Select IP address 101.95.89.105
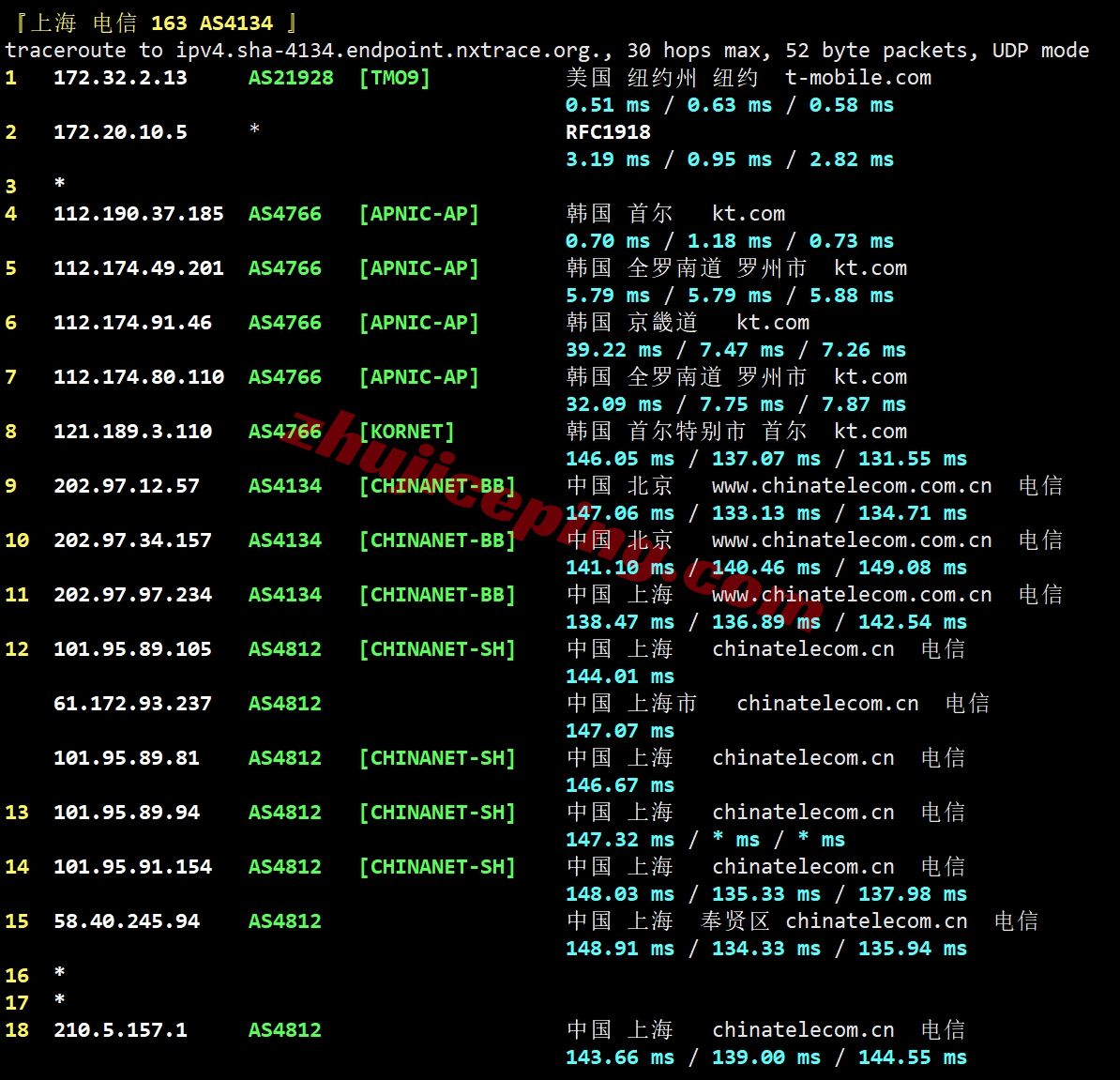Viewport: 1120px width, 1080px height. [132, 649]
